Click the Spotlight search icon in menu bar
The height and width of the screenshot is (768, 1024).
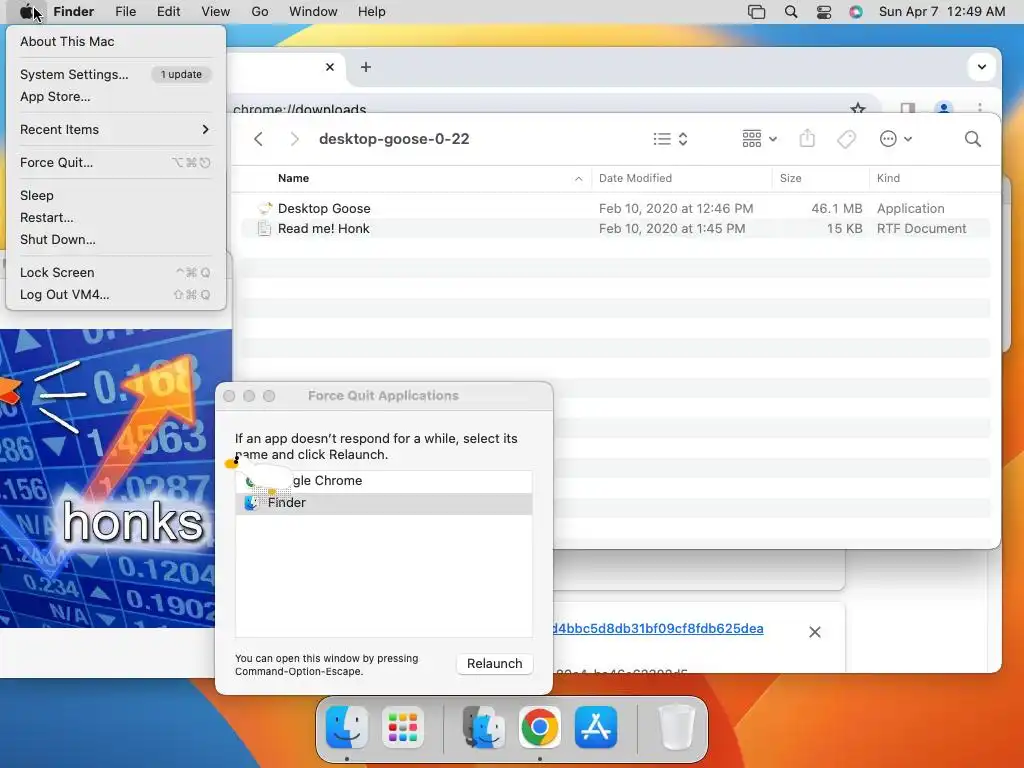coord(790,12)
